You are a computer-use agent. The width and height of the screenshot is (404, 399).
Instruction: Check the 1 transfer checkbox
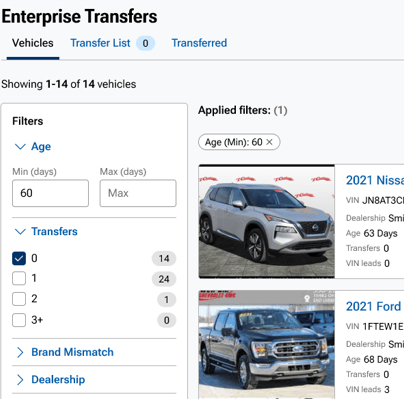coord(19,278)
